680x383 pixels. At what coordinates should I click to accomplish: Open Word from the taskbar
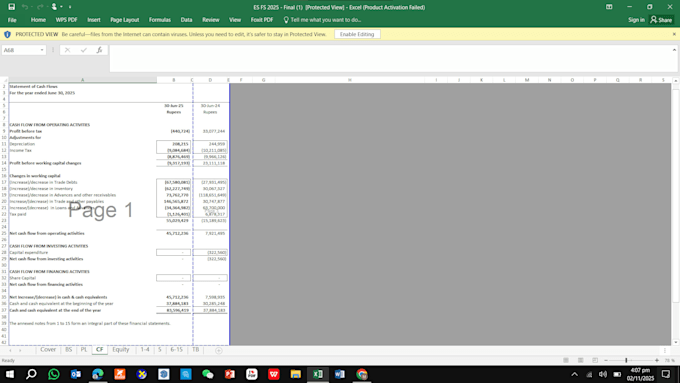tap(340, 374)
